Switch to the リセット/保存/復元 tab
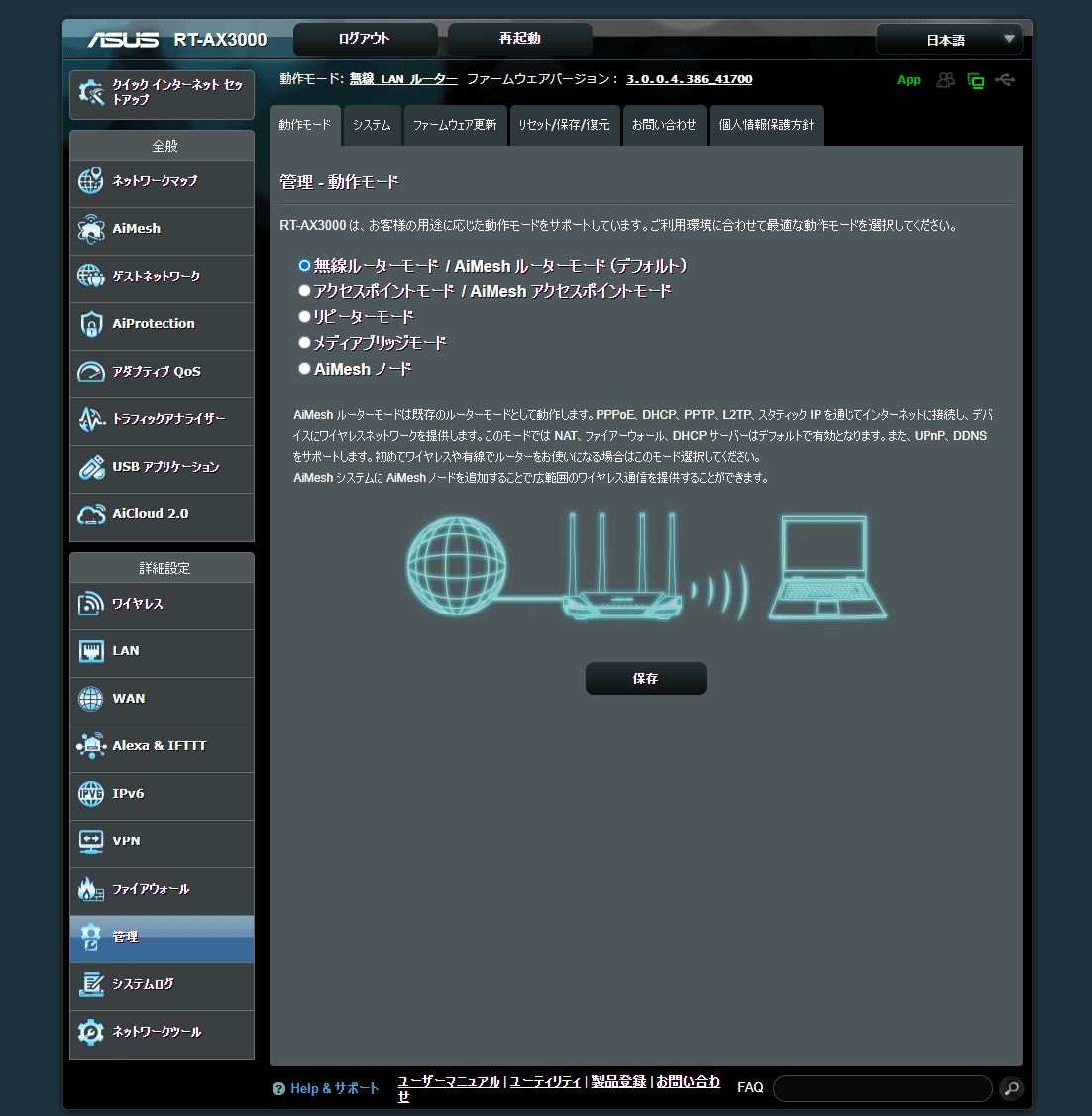Viewport: 1092px width, 1116px height. coord(564,125)
